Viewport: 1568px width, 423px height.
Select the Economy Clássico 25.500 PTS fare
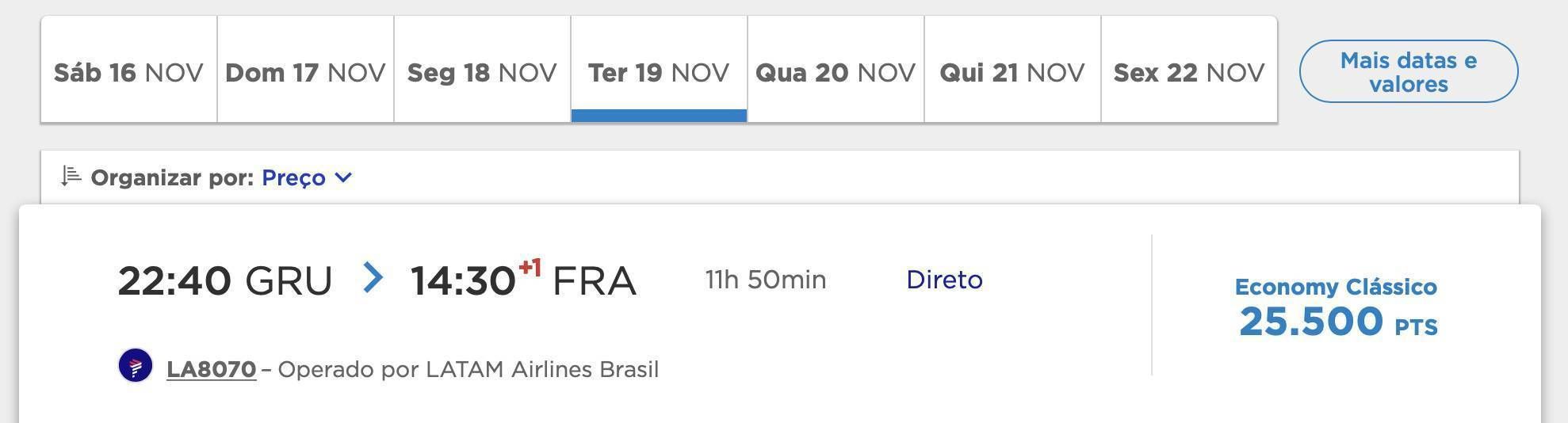[x=1337, y=307]
